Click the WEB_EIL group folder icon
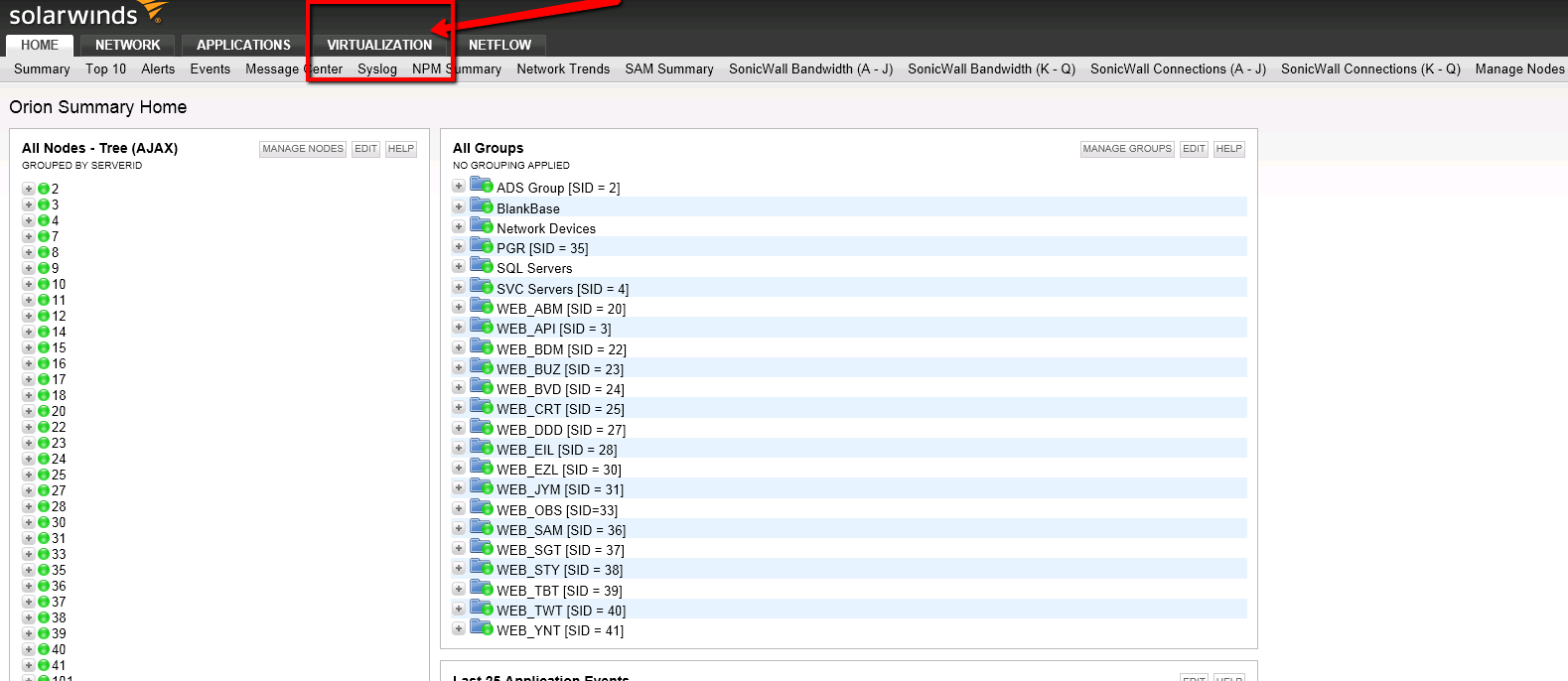Image resolution: width=1568 pixels, height=681 pixels. [482, 447]
